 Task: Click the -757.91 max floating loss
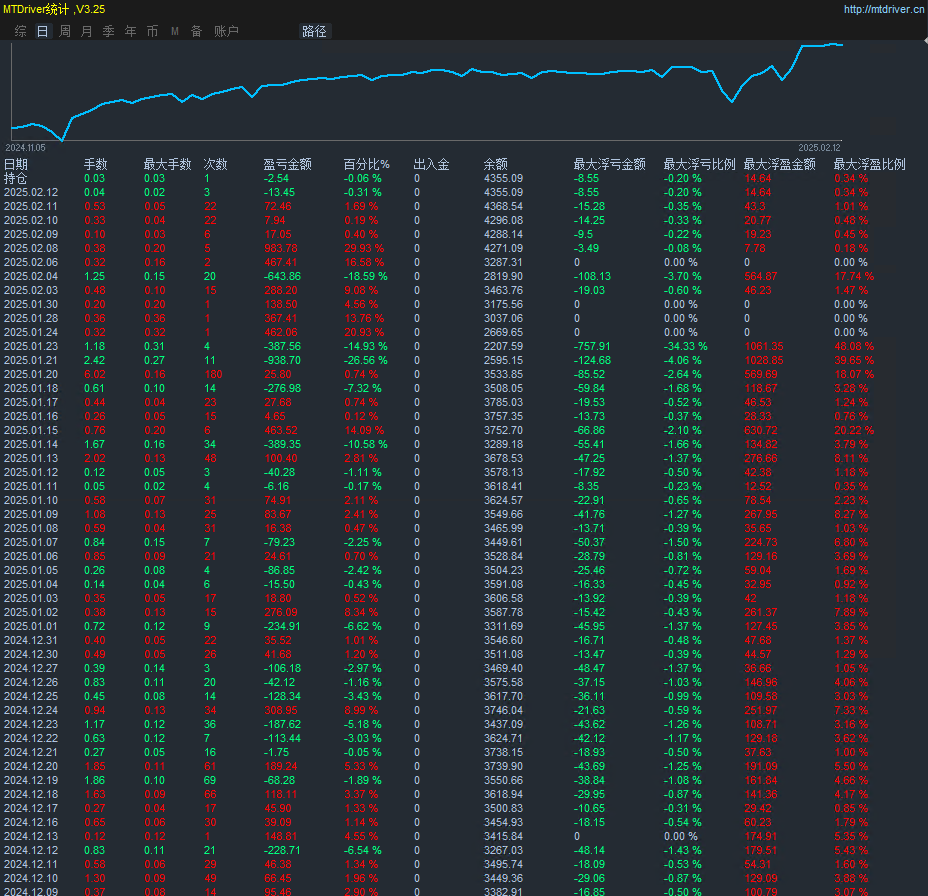click(x=592, y=346)
